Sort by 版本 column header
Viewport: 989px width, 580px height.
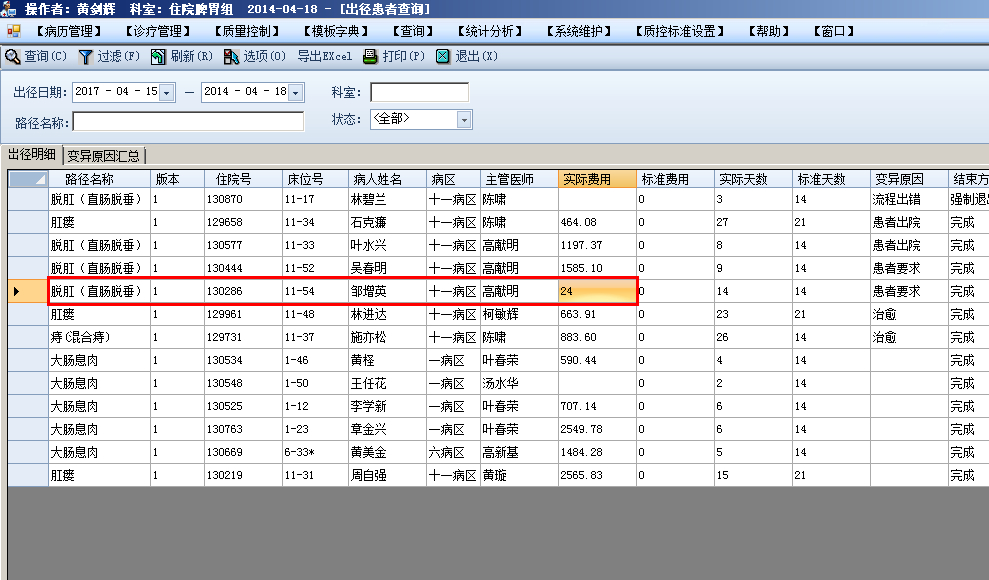coord(177,179)
